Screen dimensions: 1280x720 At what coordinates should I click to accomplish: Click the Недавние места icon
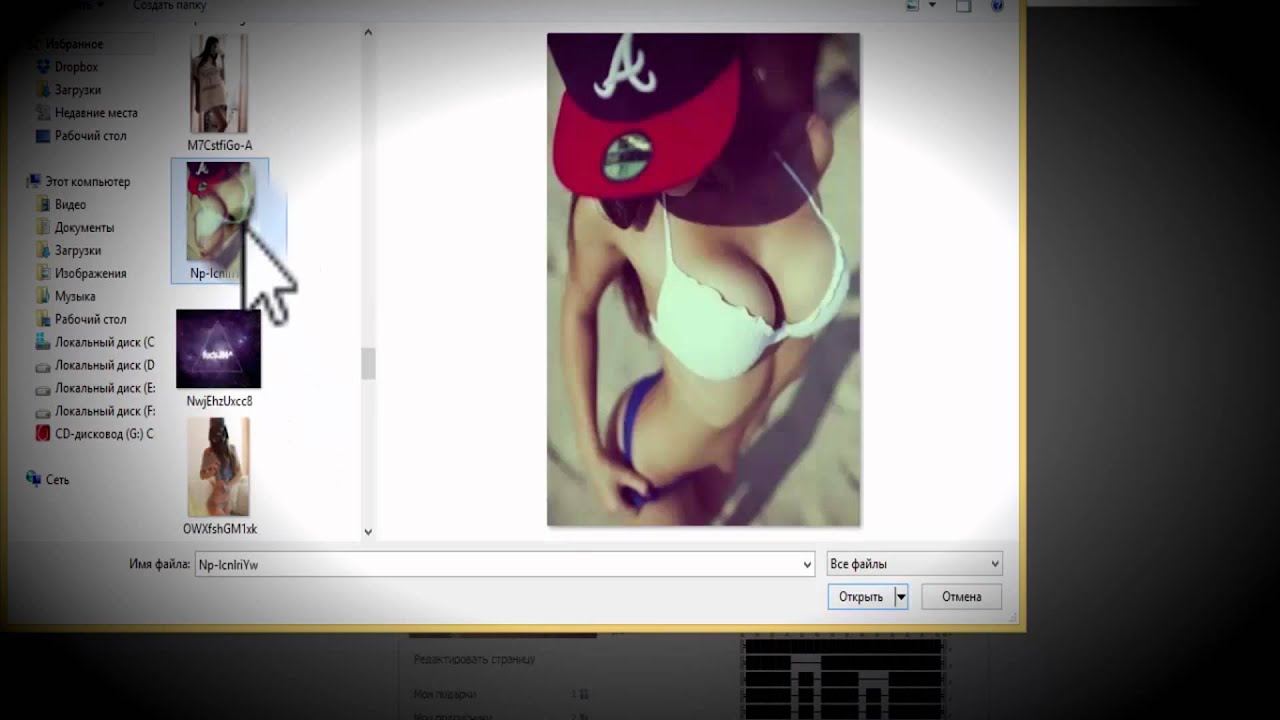click(43, 113)
